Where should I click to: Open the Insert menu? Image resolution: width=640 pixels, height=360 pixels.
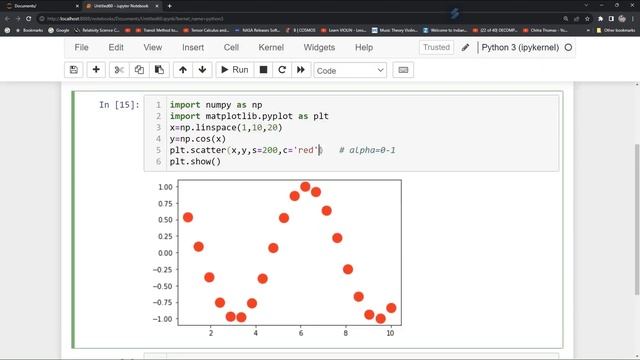pos(193,47)
